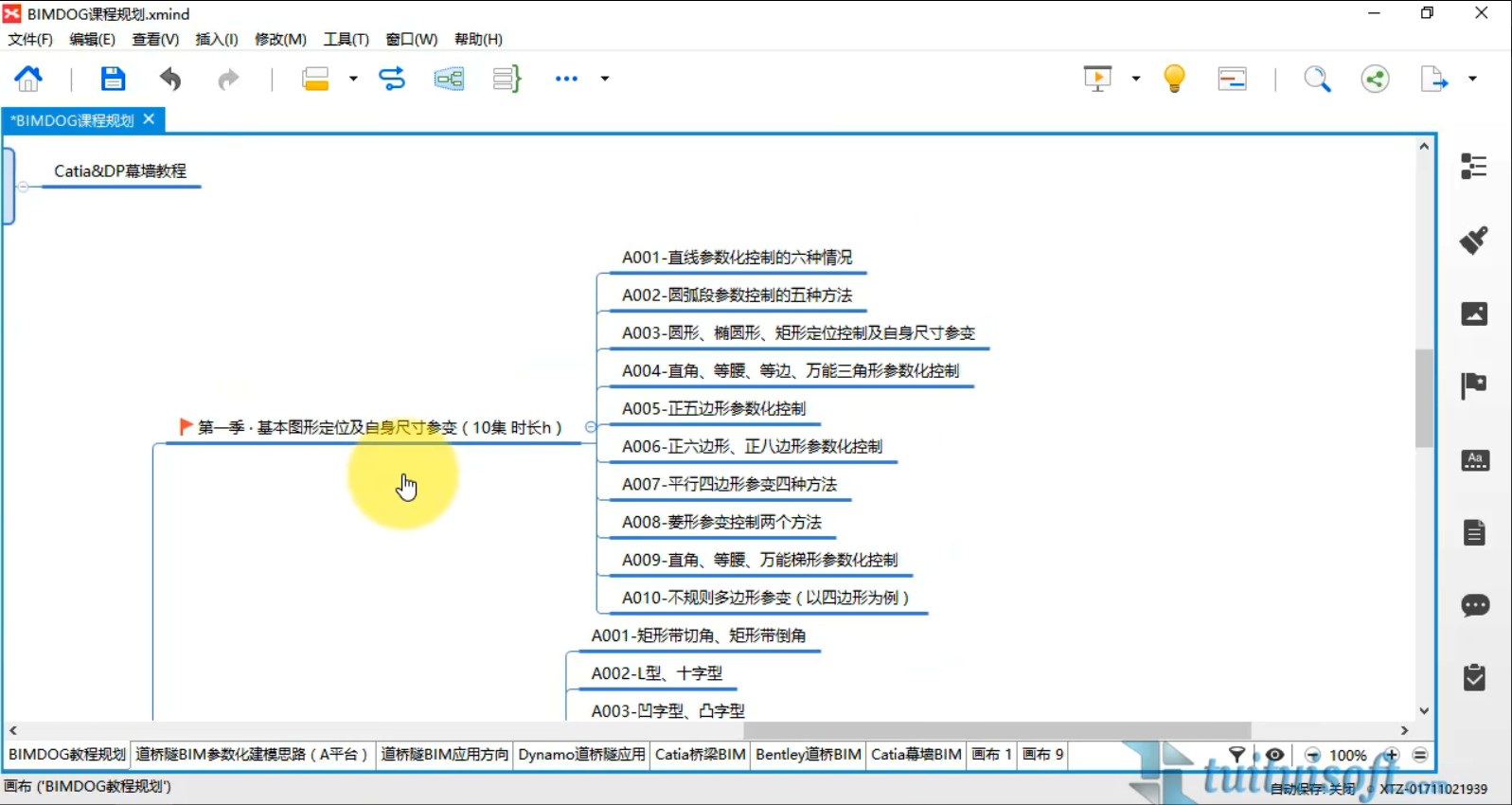Switch to the Catia幕墙BIM sheet tab
This screenshot has height=805, width=1512.
[x=916, y=755]
